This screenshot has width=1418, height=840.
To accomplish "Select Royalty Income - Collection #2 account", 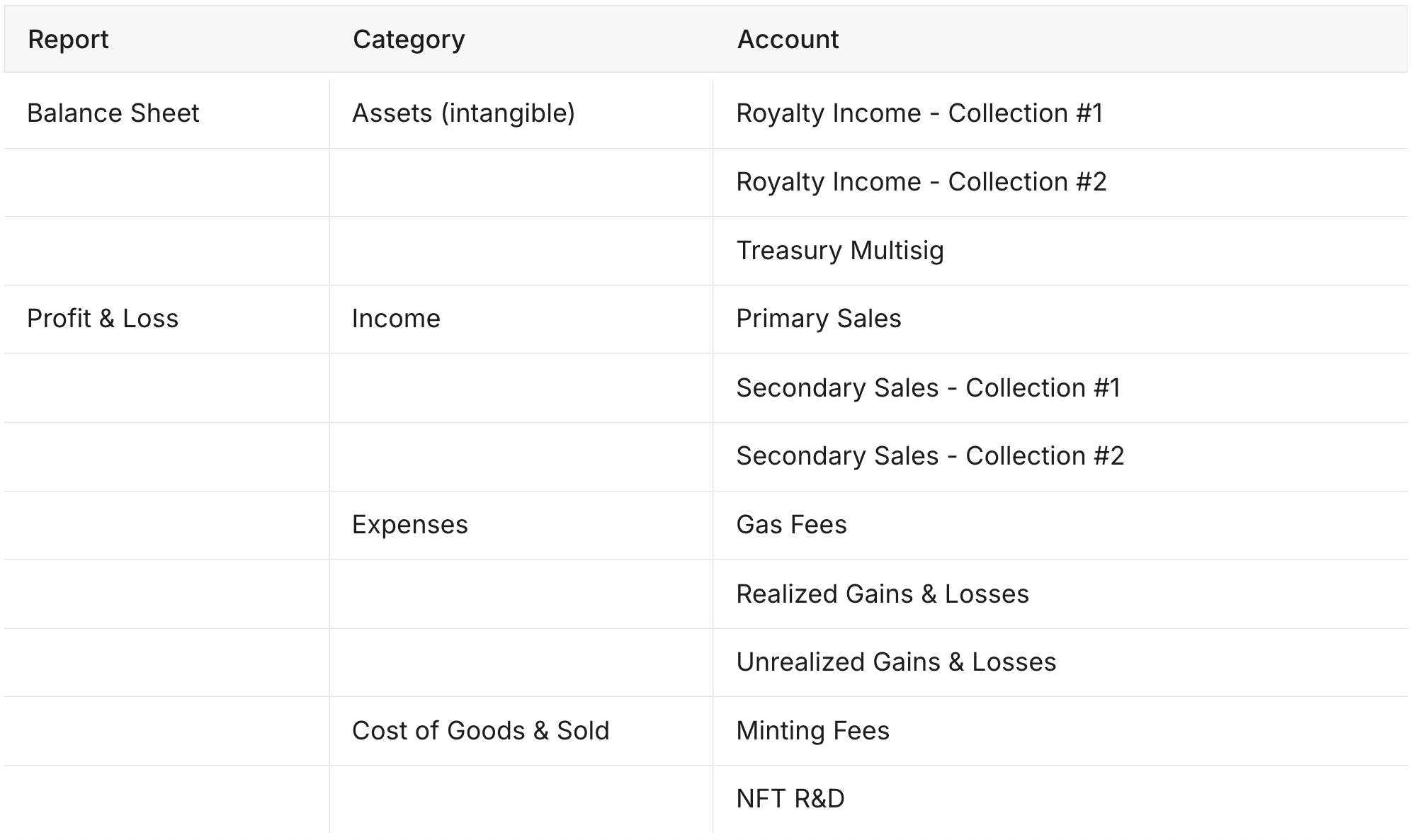I will pos(921,182).
